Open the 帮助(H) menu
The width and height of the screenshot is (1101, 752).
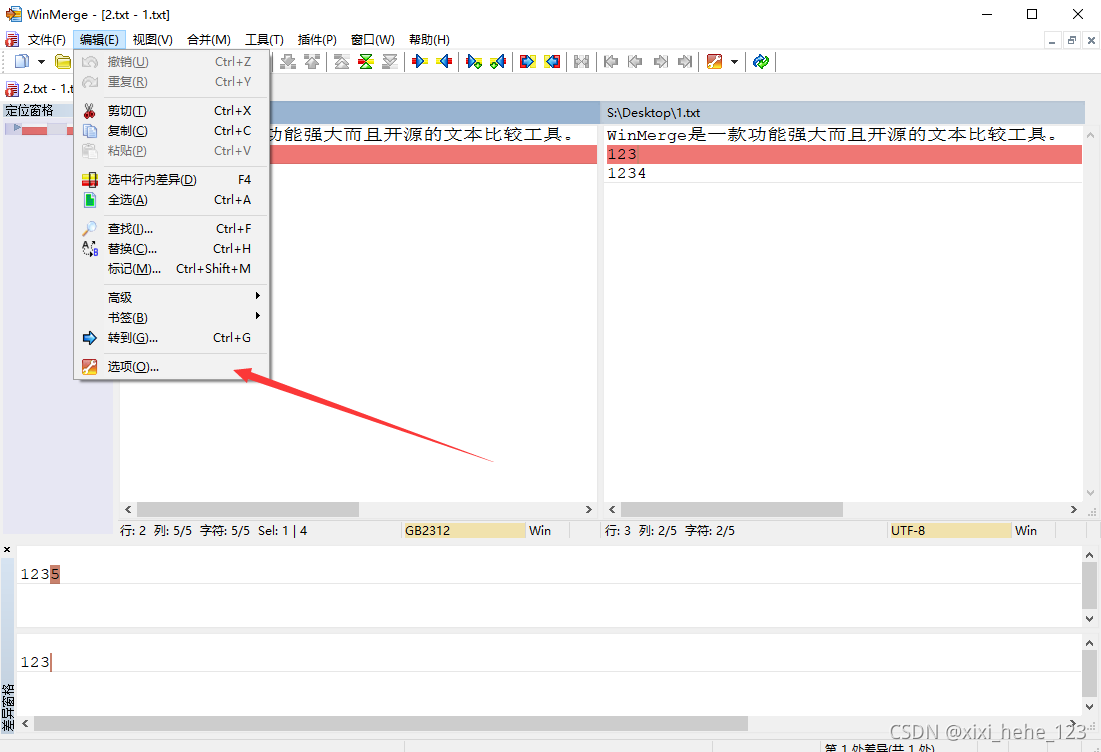coord(429,39)
